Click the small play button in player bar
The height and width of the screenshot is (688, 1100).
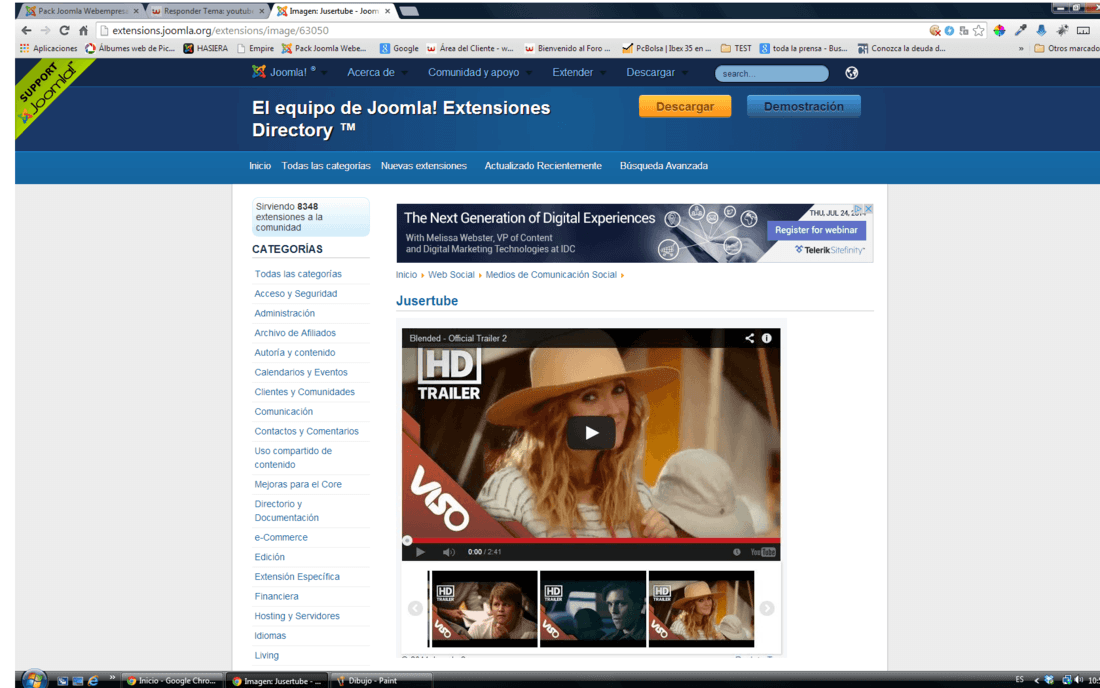click(x=420, y=552)
